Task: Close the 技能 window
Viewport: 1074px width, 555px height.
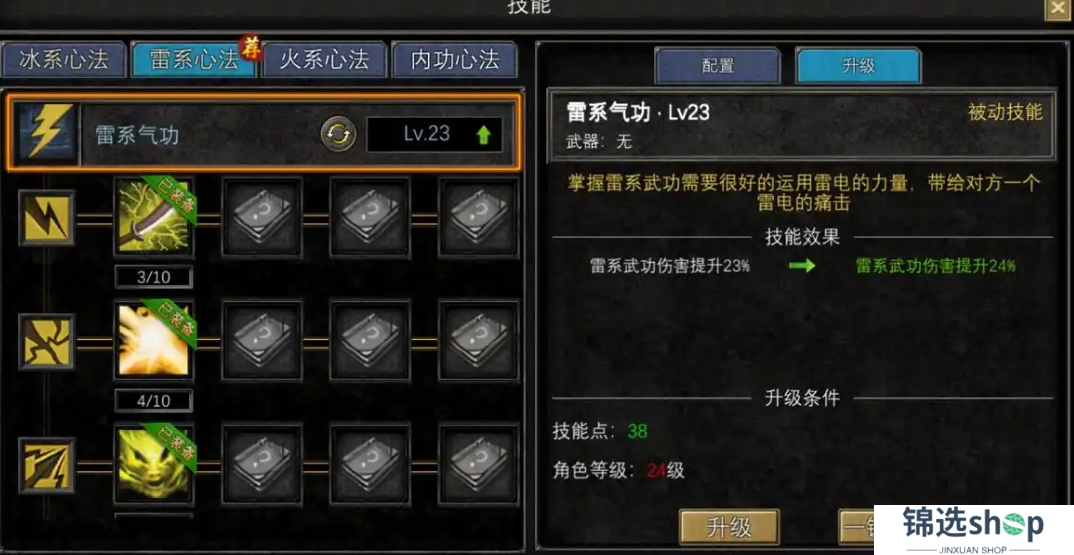Action: click(1058, 9)
